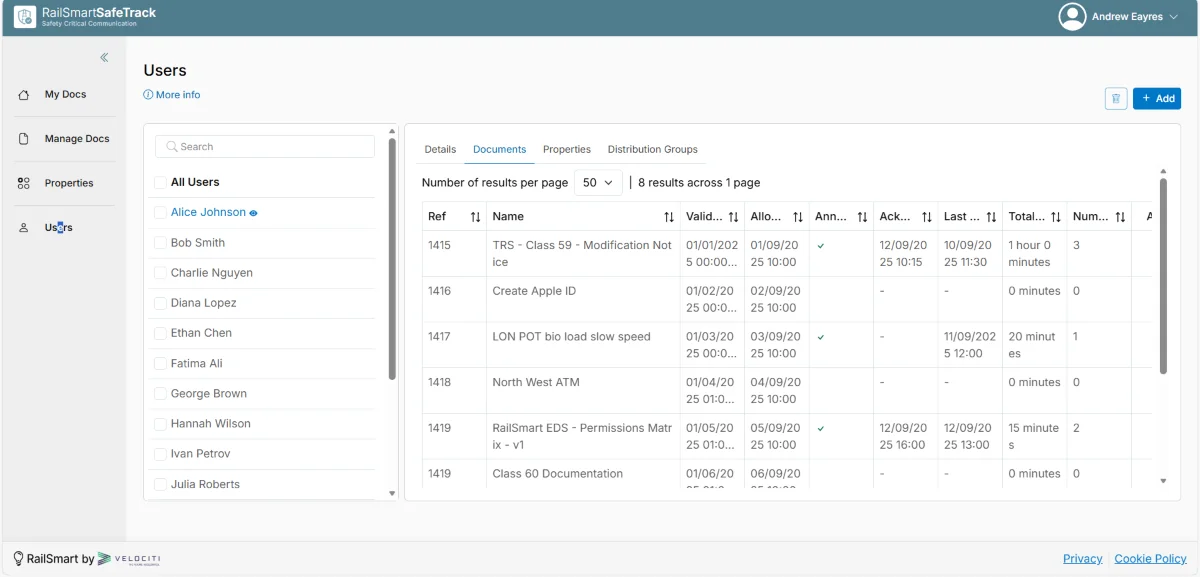Open the Cookie Policy link
The height and width of the screenshot is (577, 1200).
pos(1150,559)
